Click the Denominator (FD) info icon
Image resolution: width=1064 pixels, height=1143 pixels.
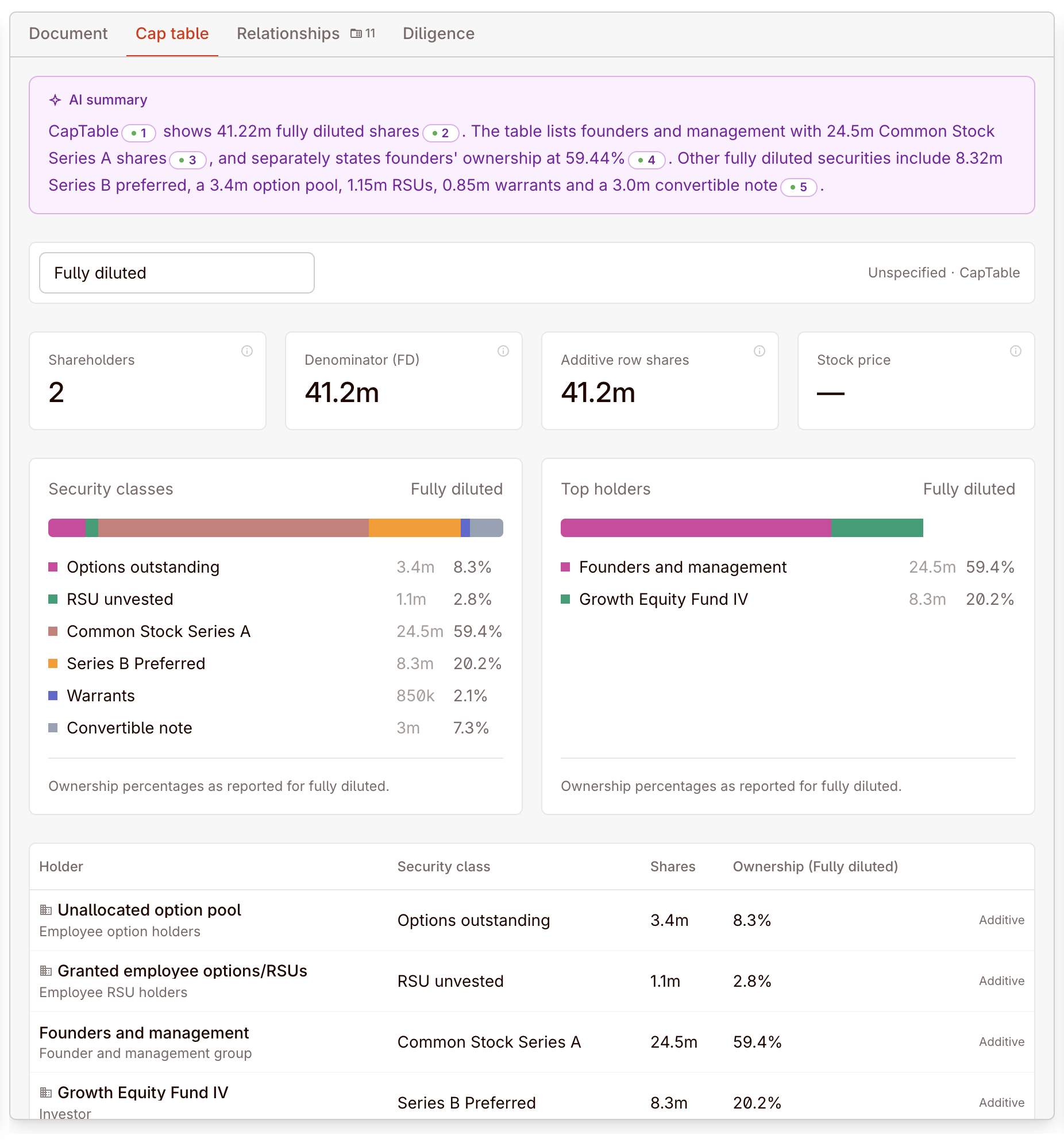(x=503, y=351)
